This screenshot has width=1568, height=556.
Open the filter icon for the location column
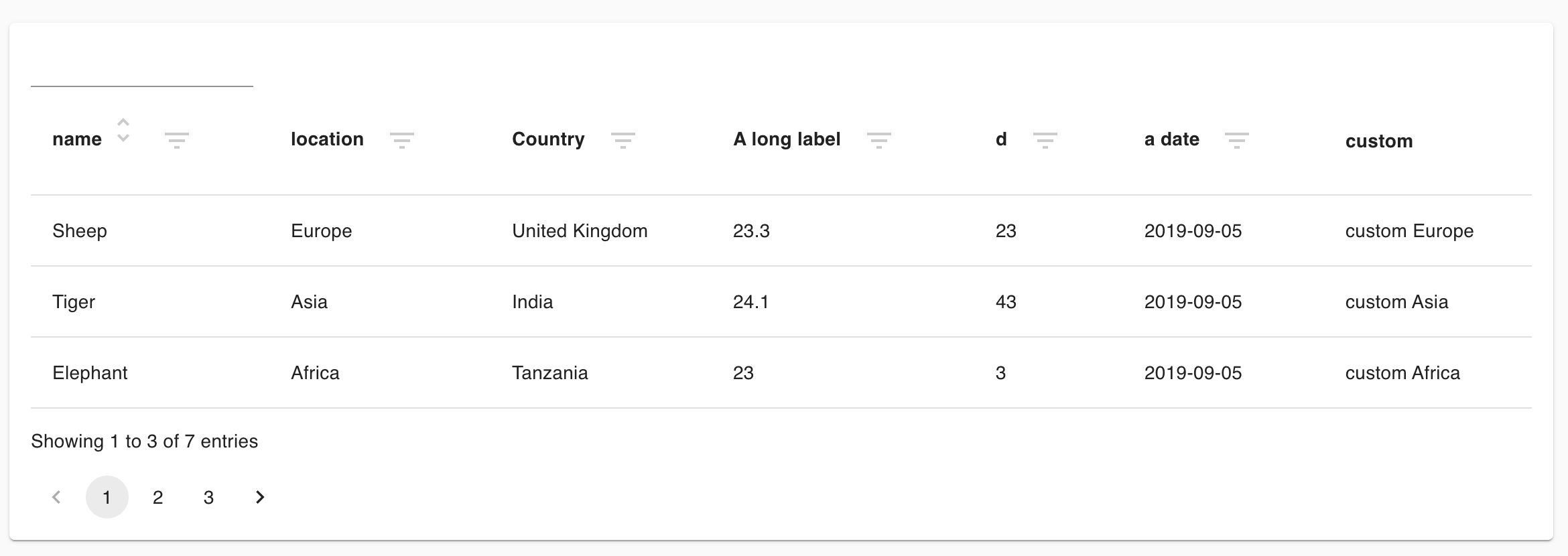coord(403,141)
